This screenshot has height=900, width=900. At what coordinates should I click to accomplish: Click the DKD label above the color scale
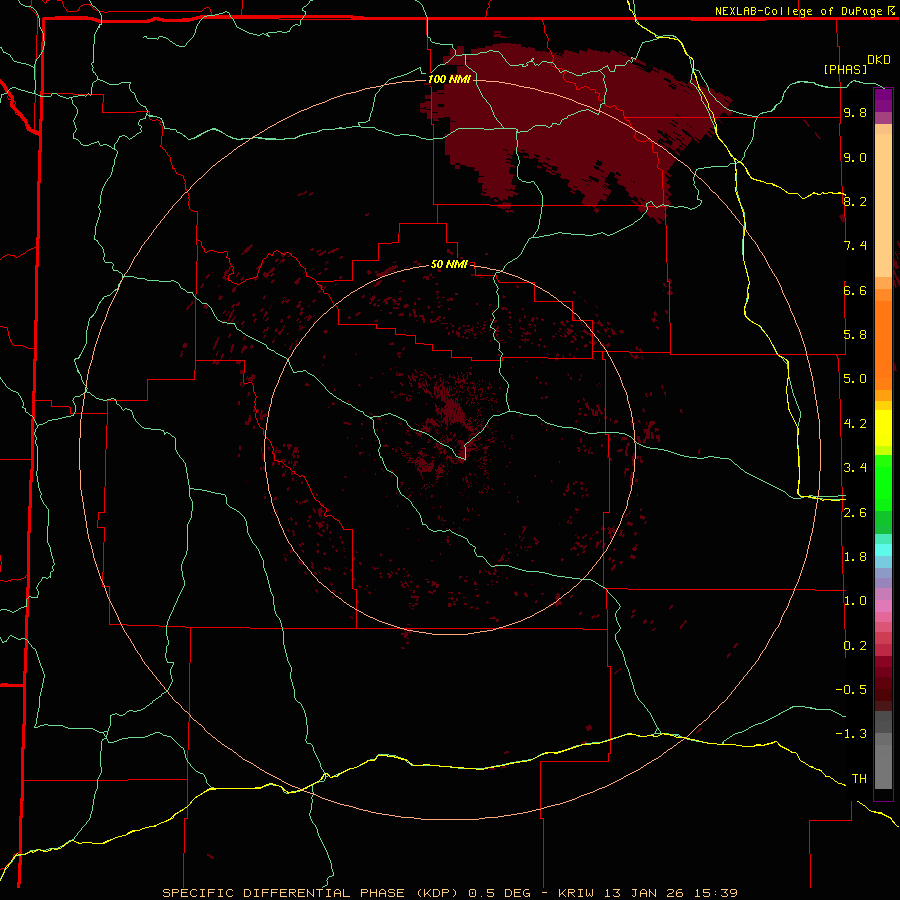[879, 60]
